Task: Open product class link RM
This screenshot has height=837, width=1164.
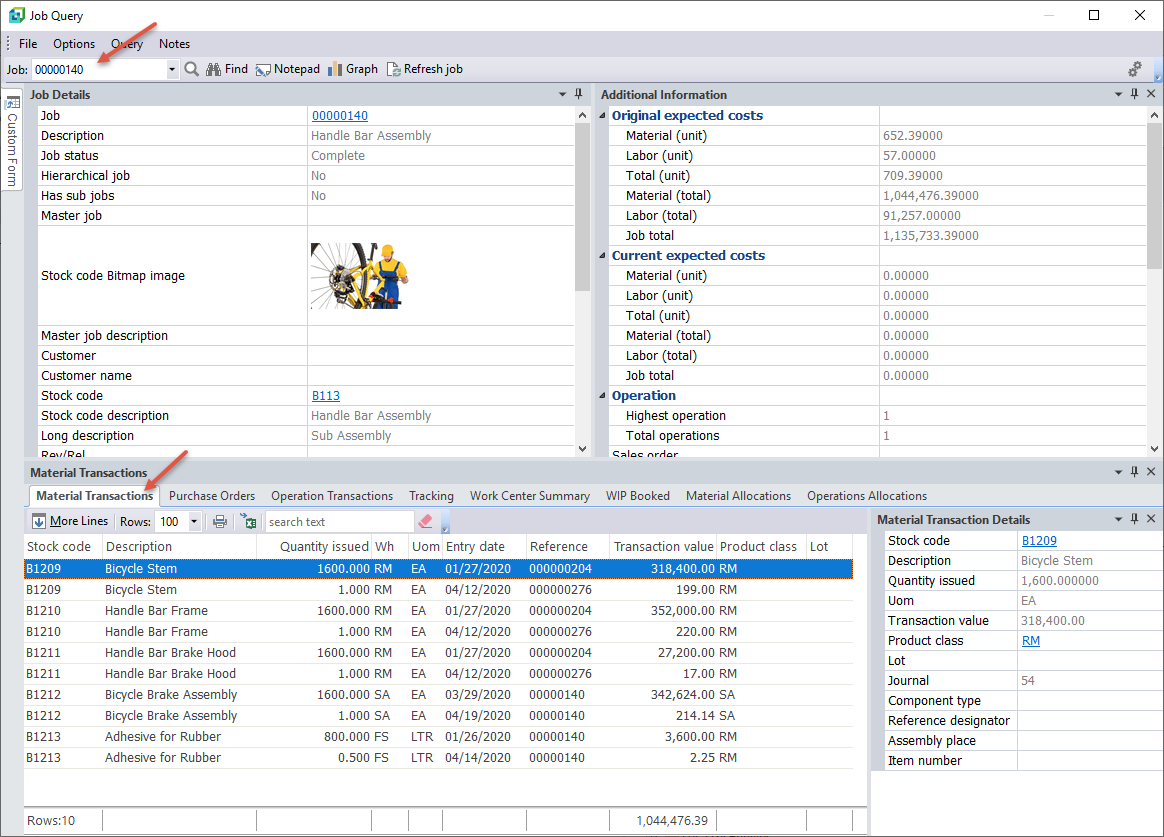Action: click(x=1030, y=641)
